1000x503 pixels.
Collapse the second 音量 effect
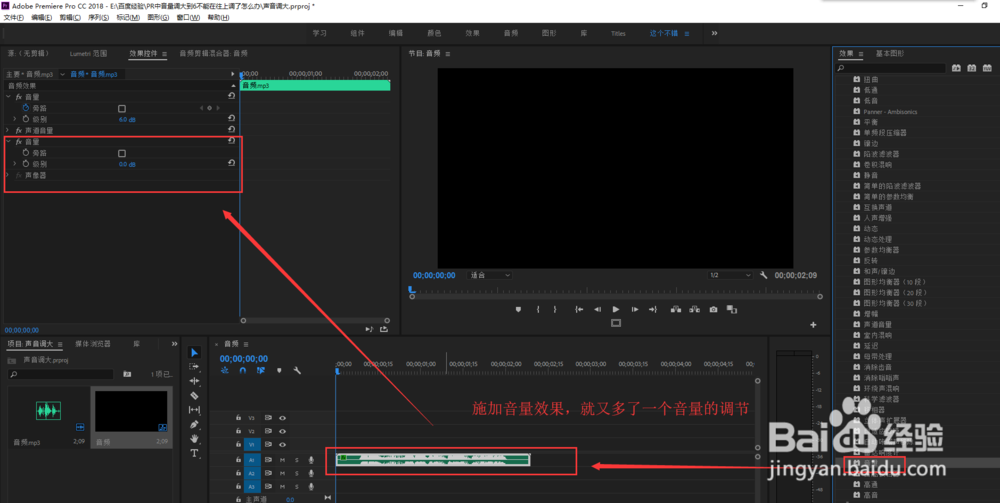click(8, 142)
